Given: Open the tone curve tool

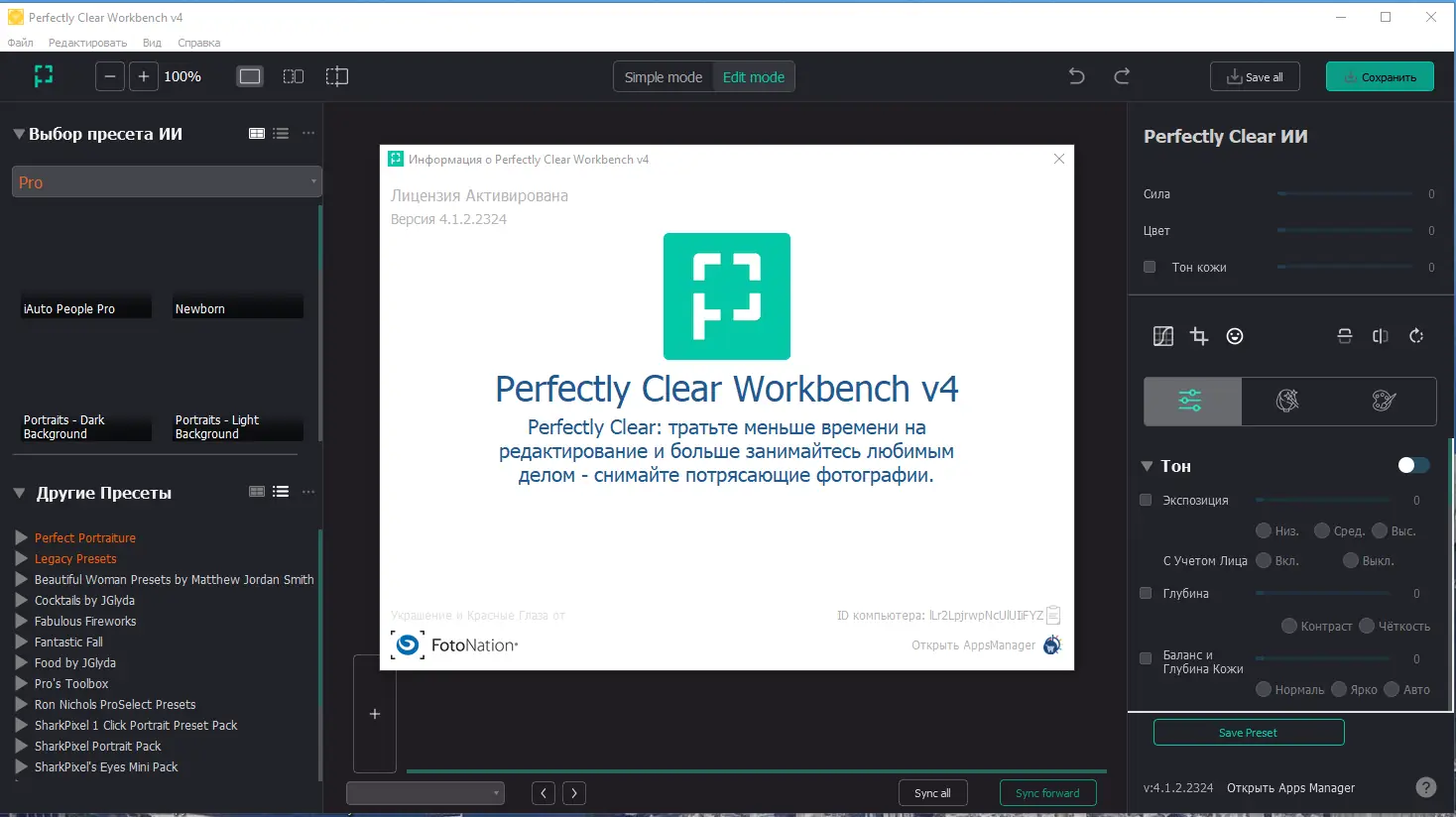Looking at the screenshot, I should [x=1162, y=336].
